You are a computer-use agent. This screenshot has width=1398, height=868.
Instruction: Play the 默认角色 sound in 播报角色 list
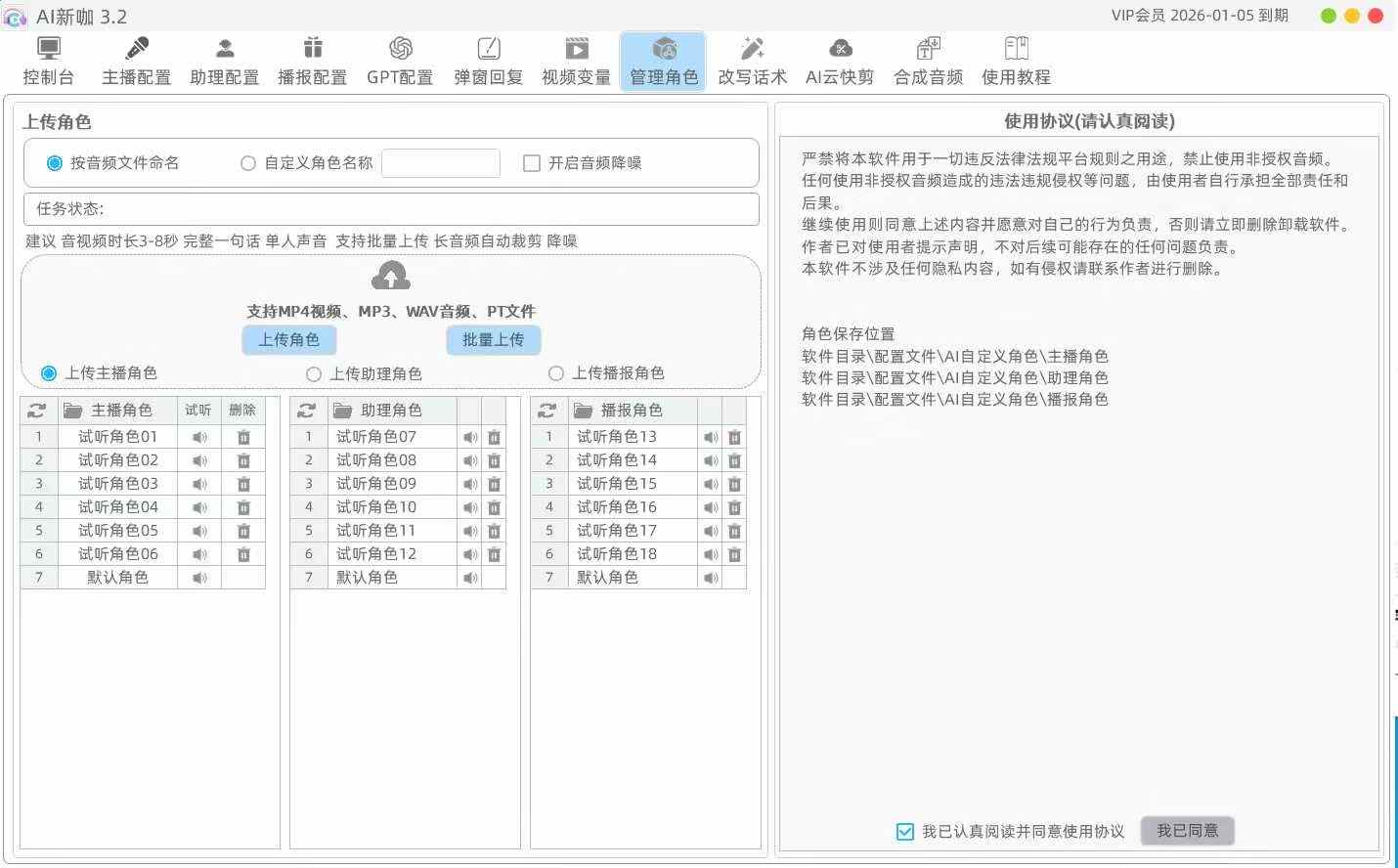click(x=711, y=578)
